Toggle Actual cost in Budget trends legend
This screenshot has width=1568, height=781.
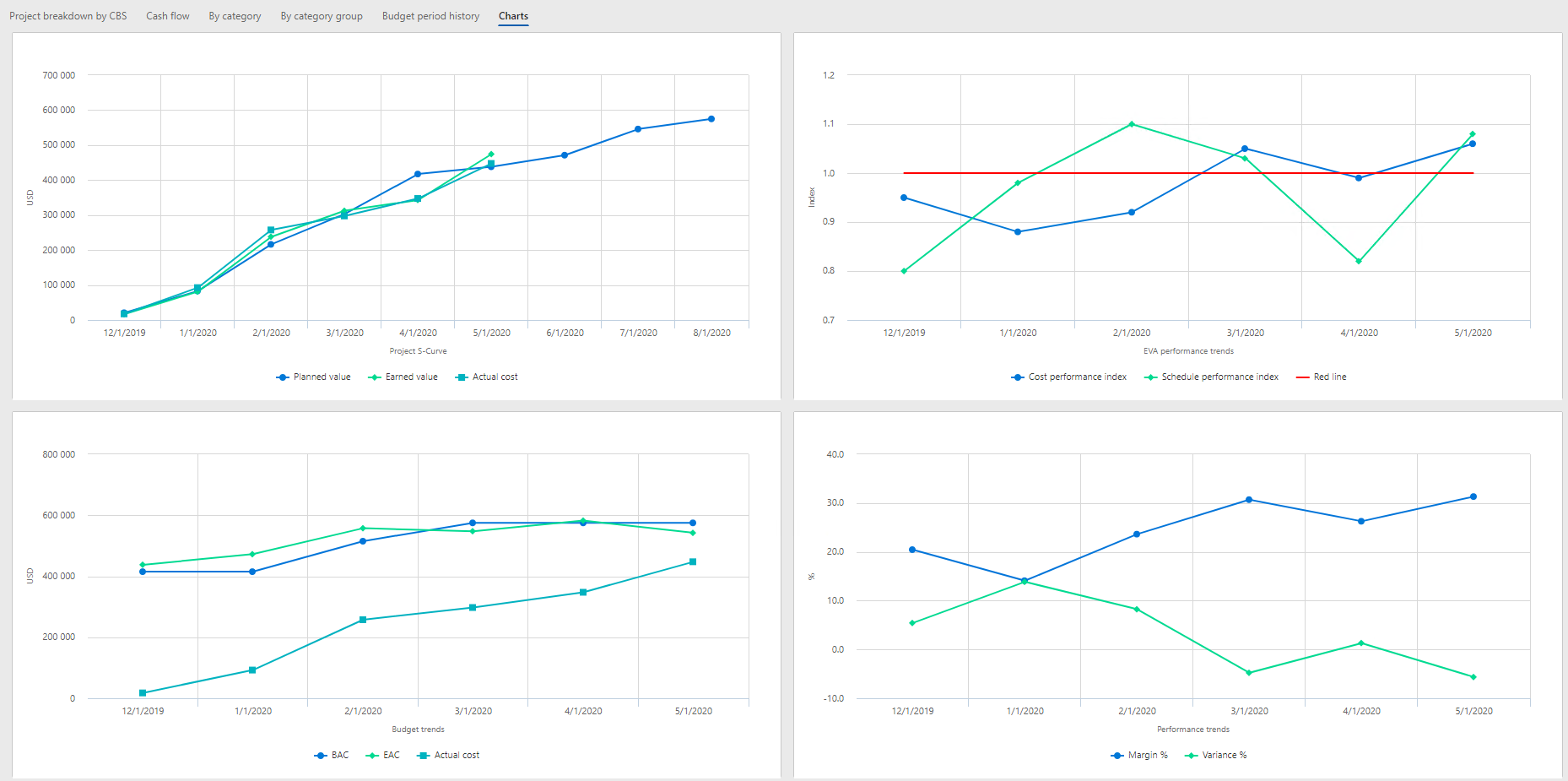pyautogui.click(x=448, y=756)
